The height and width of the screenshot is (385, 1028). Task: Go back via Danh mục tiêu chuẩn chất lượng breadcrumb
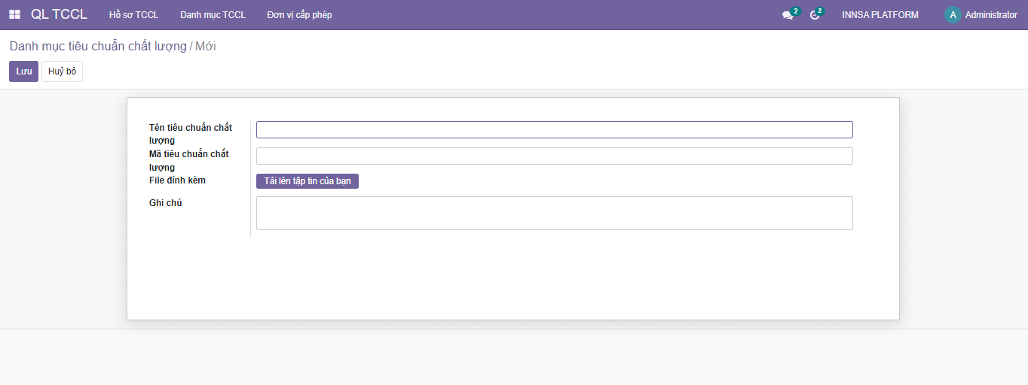(x=98, y=47)
